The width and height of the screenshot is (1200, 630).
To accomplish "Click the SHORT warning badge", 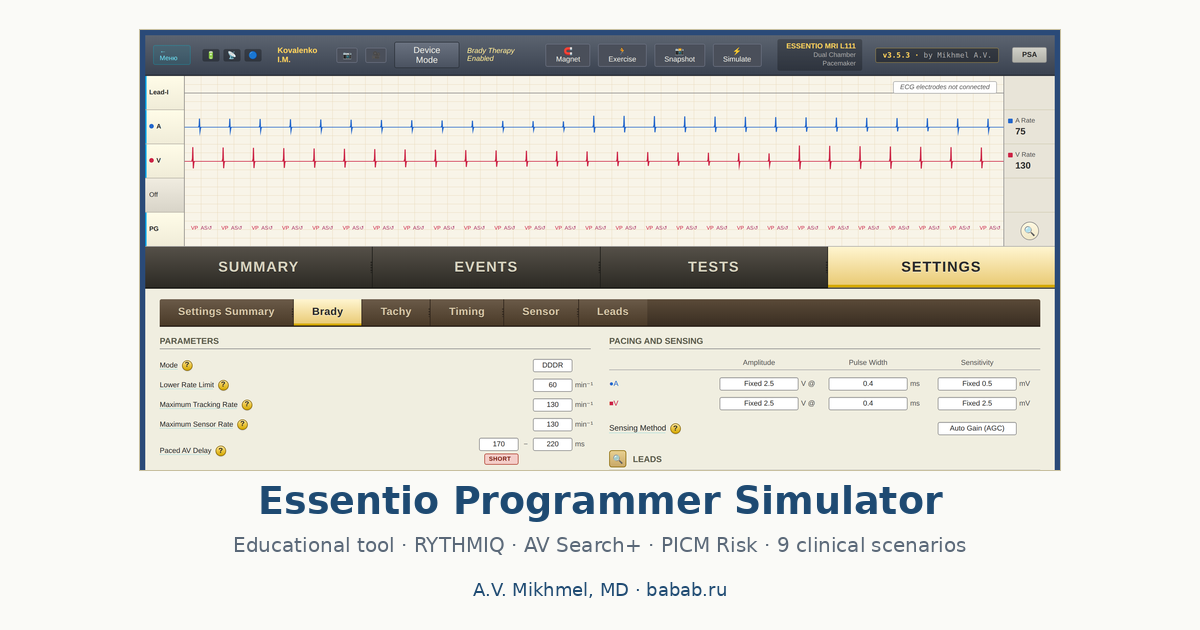I will (x=501, y=459).
